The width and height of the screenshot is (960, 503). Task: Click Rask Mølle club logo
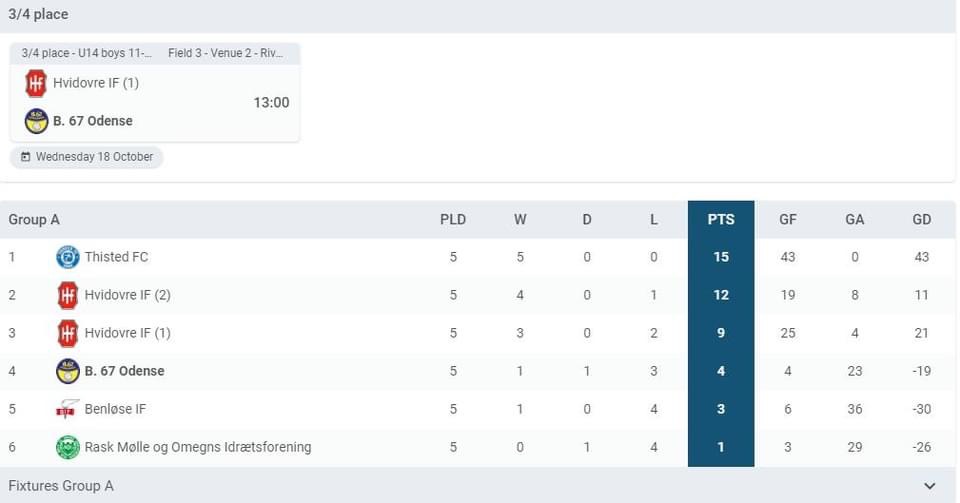(67, 447)
